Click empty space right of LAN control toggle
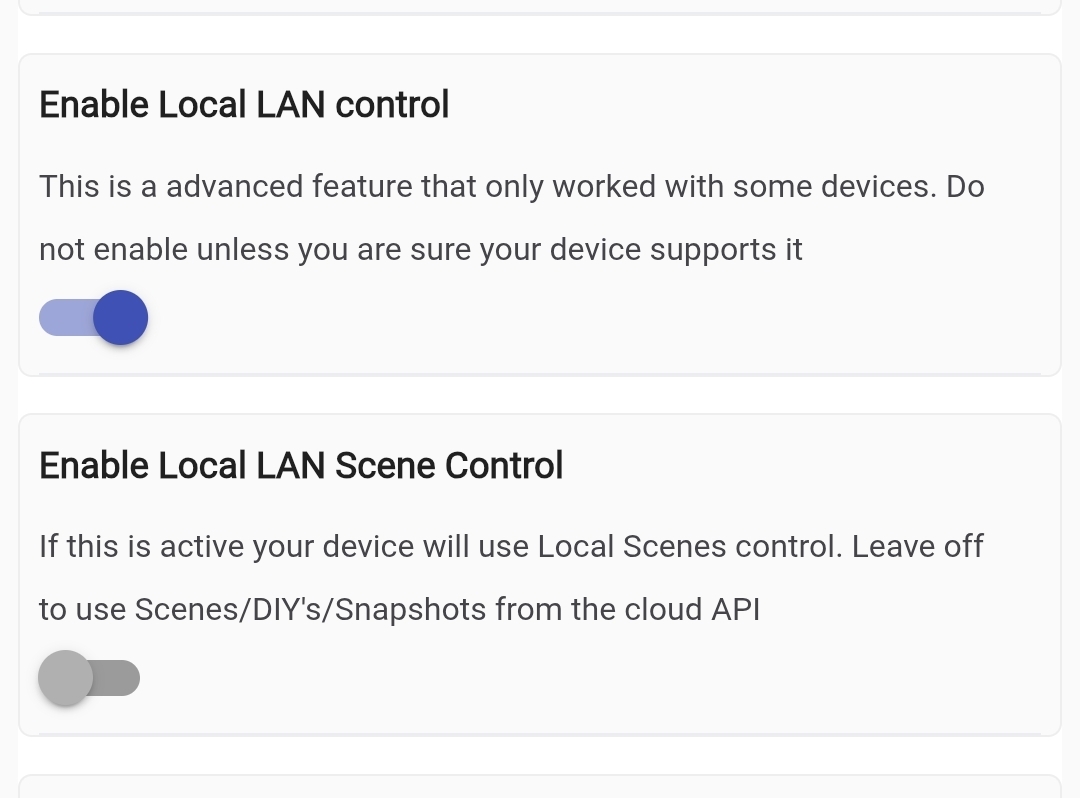 tap(600, 320)
